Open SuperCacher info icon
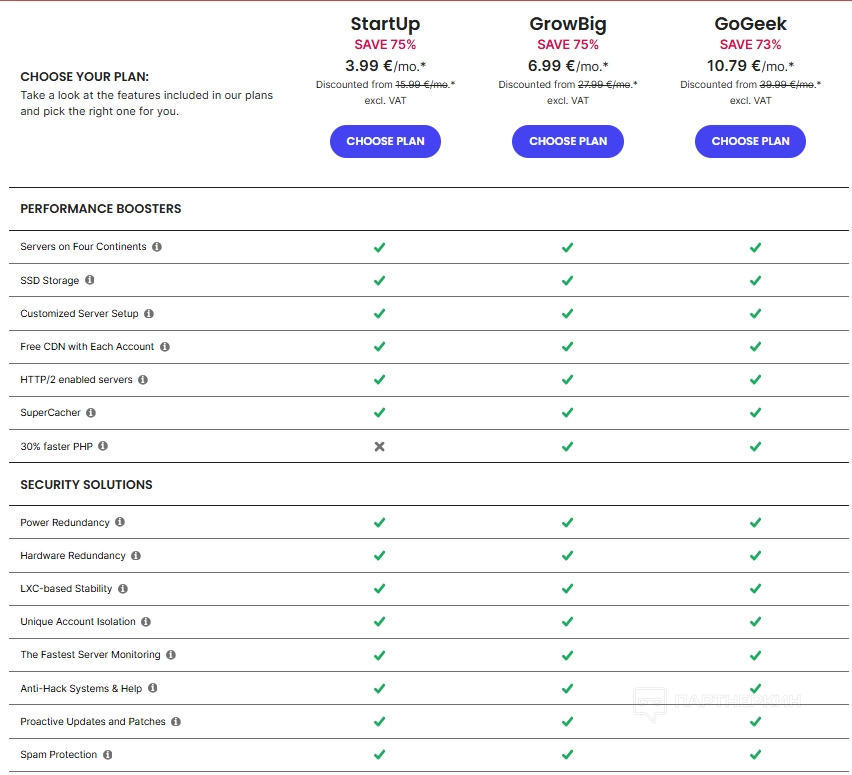Screen dimensions: 852x775 click(x=91, y=413)
